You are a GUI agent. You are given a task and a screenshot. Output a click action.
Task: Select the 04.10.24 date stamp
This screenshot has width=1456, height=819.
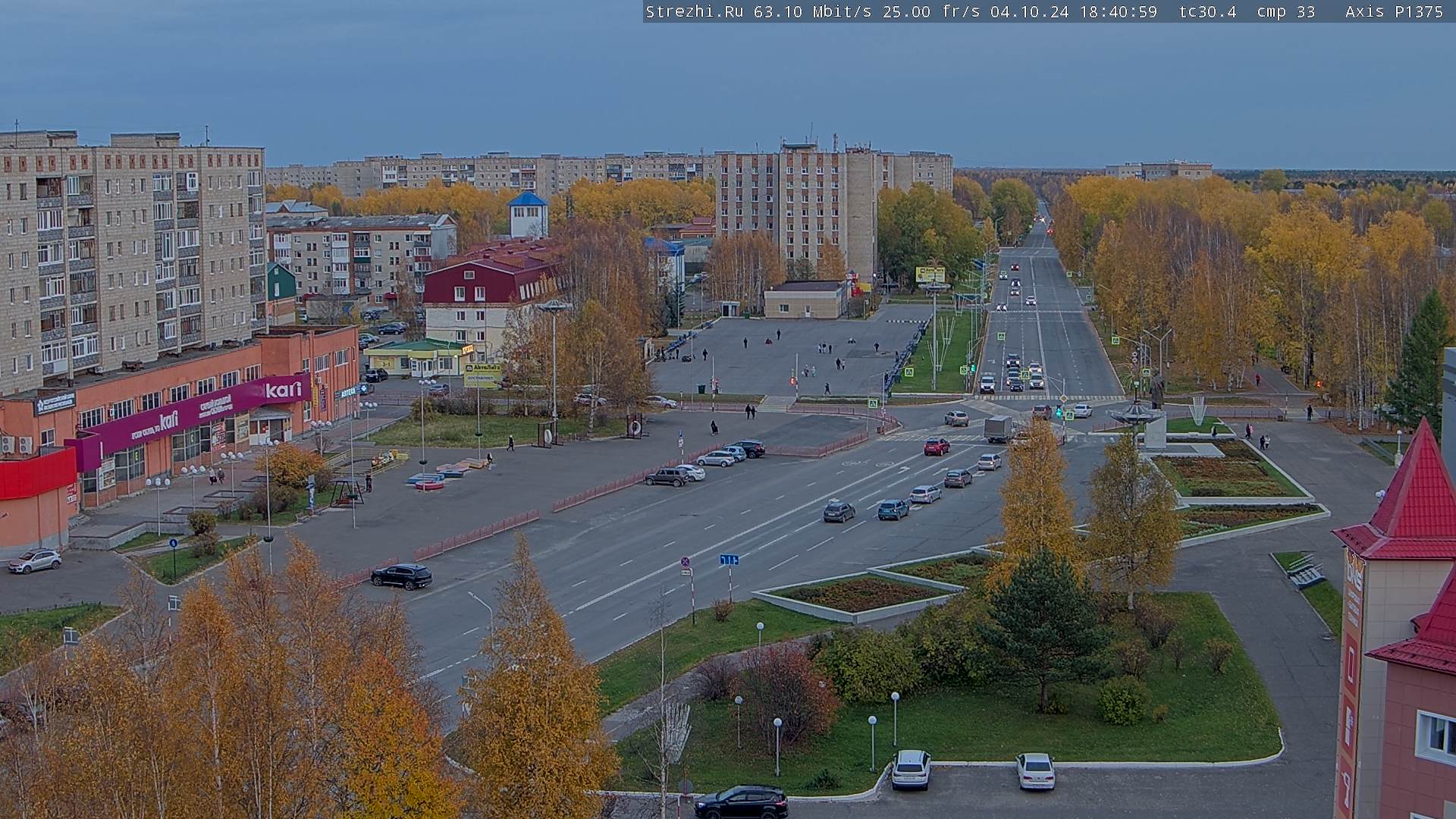(x=1030, y=11)
